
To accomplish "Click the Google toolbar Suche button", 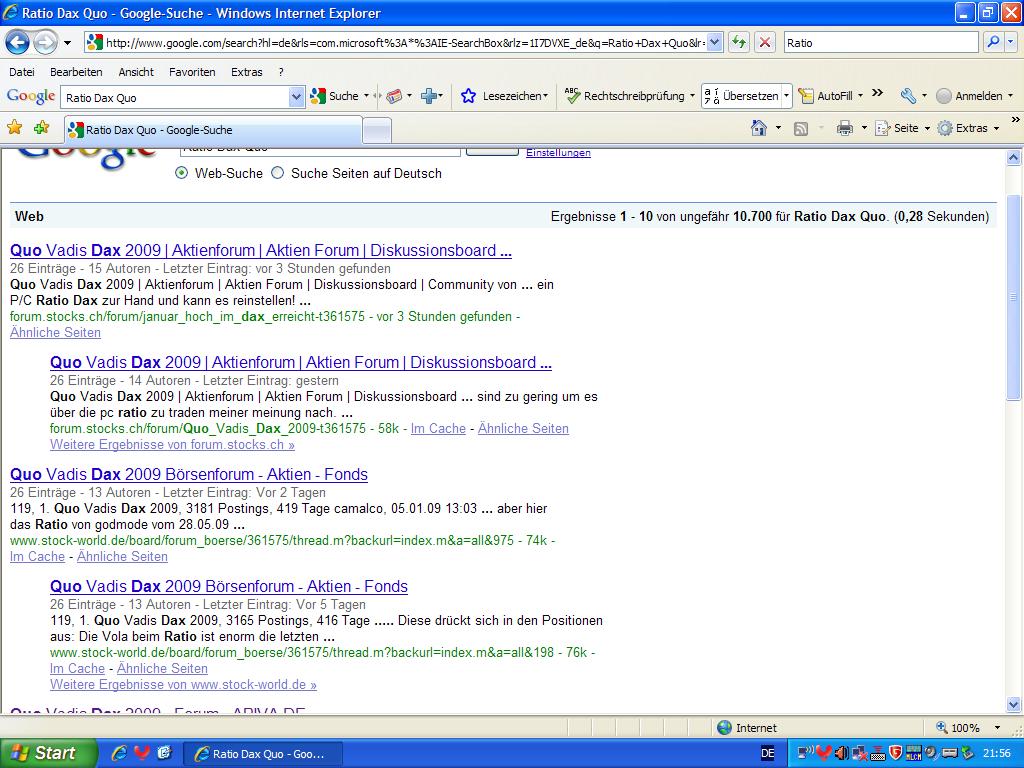I will [334, 96].
